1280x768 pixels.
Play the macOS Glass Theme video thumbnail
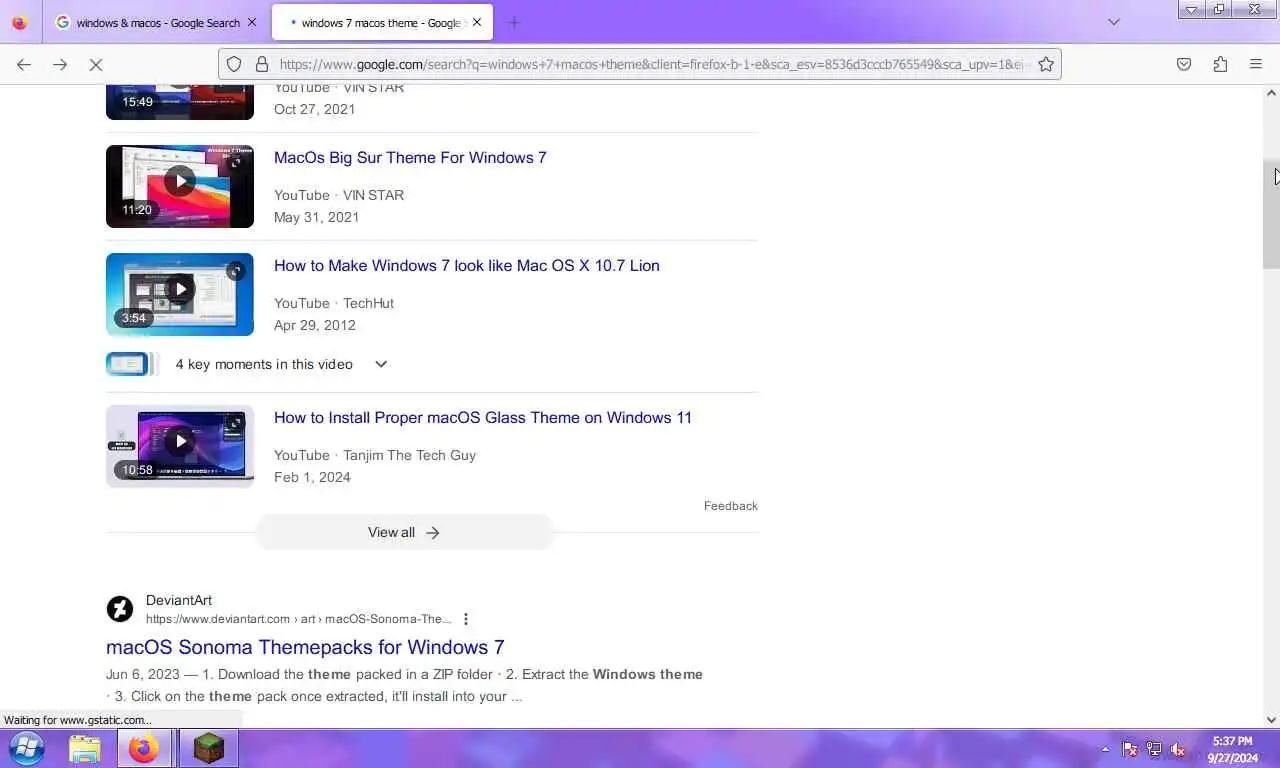[x=180, y=446]
